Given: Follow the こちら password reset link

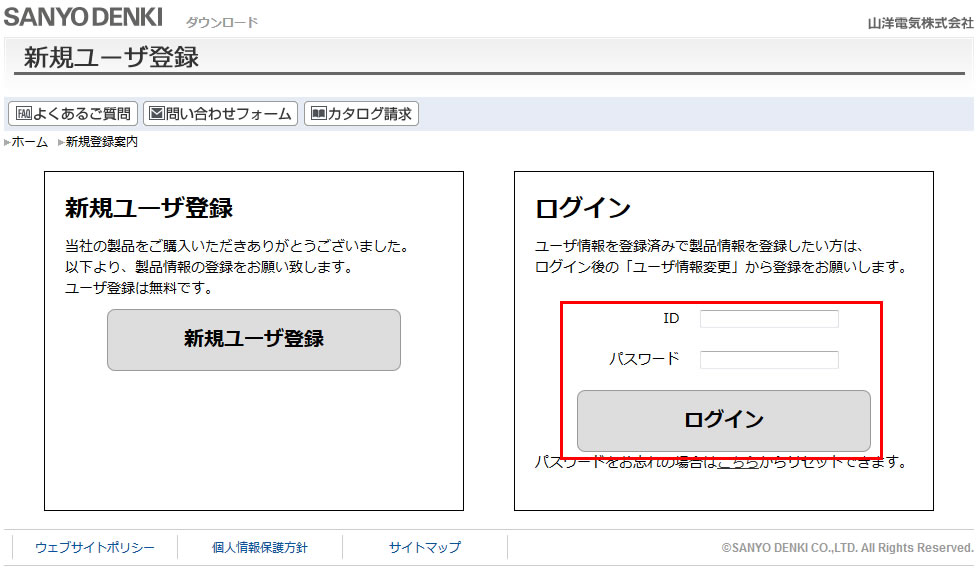Looking at the screenshot, I should coord(738,463).
